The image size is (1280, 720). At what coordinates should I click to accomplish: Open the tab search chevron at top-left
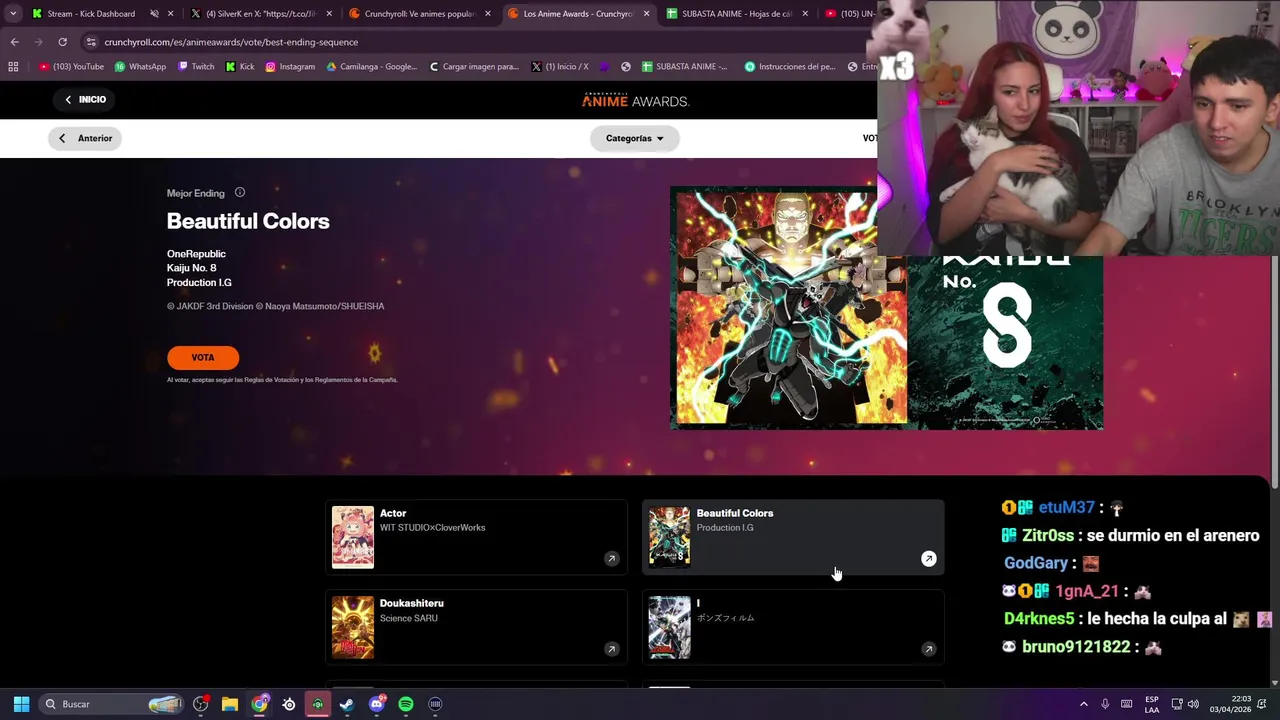(x=12, y=14)
